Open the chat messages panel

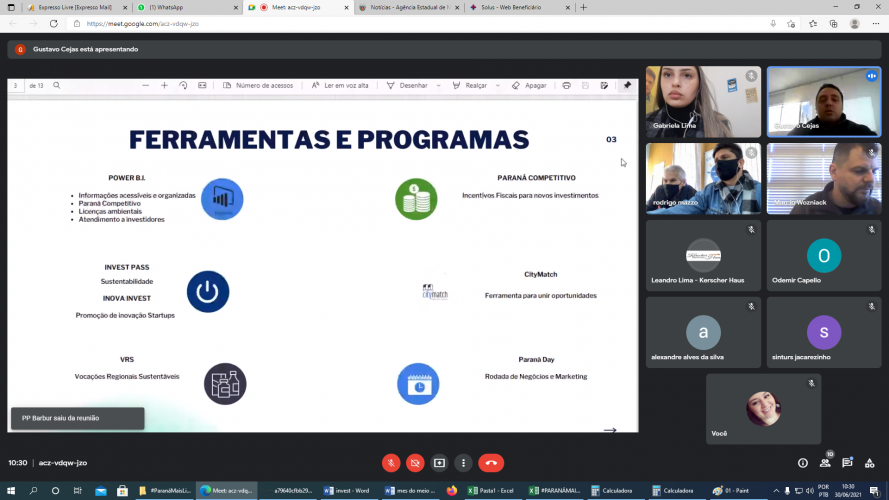pos(847,463)
